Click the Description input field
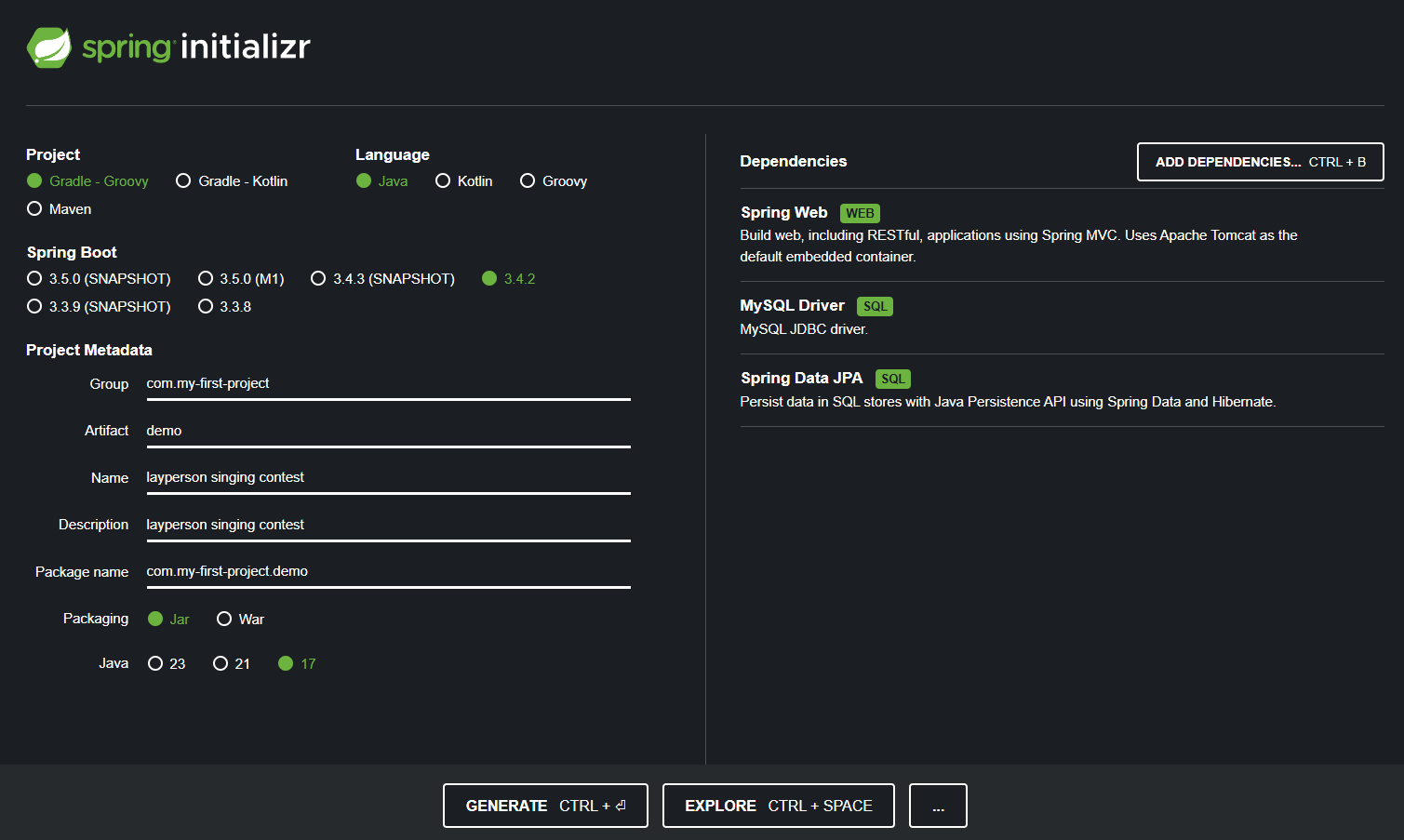 point(389,526)
